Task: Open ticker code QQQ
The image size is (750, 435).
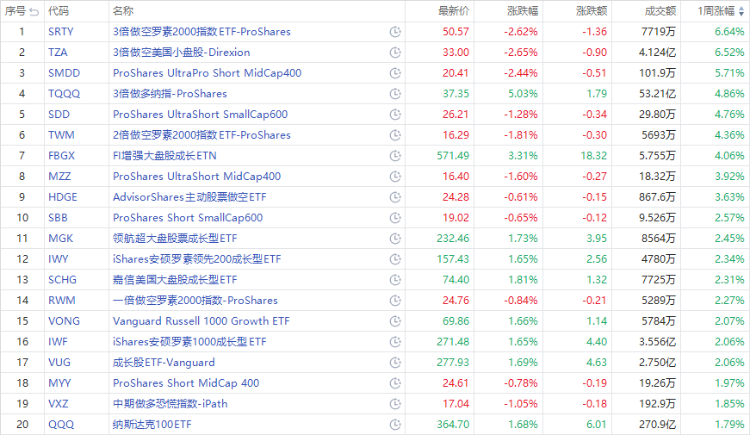Action: (x=61, y=424)
